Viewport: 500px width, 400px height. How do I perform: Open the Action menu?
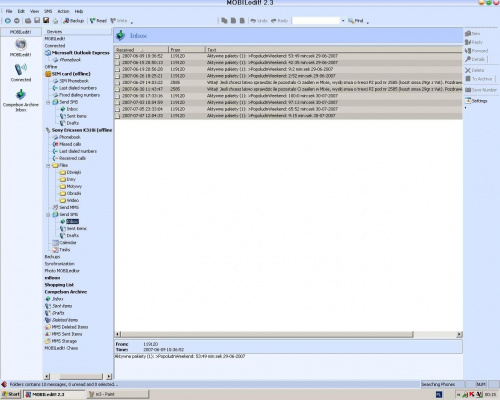63,11
